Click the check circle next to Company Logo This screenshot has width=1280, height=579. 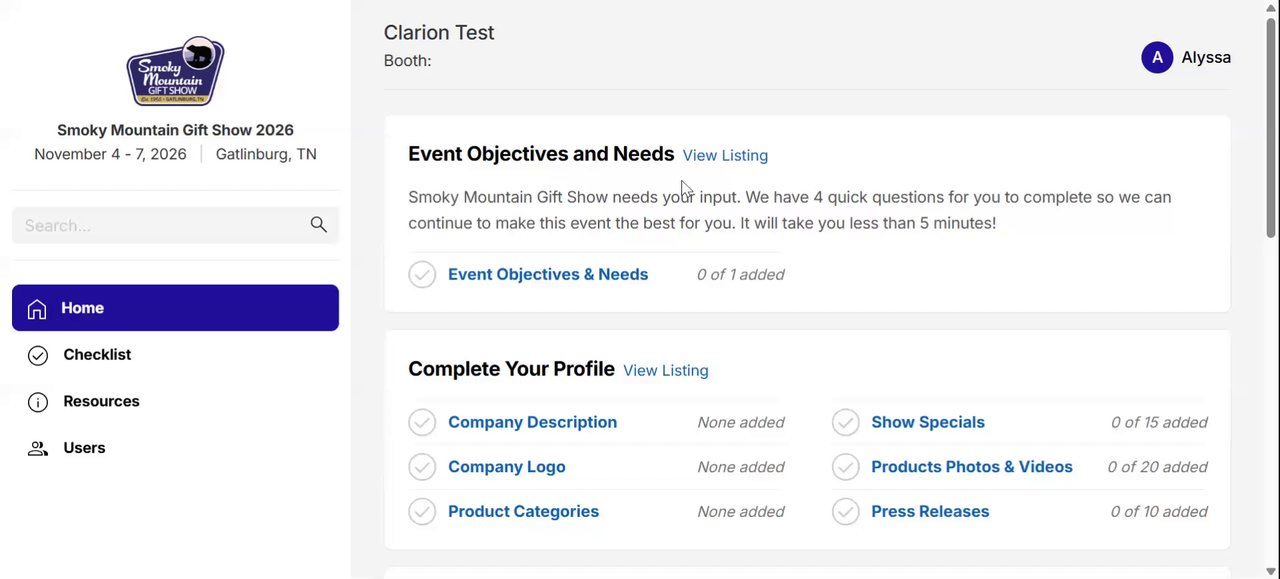422,467
